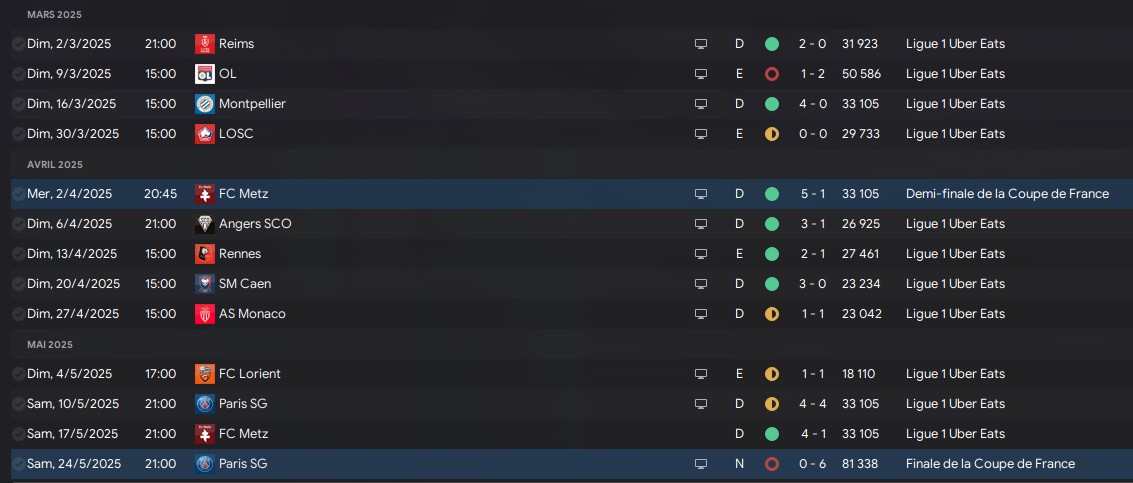Click the Montpellier club badge

(x=204, y=104)
